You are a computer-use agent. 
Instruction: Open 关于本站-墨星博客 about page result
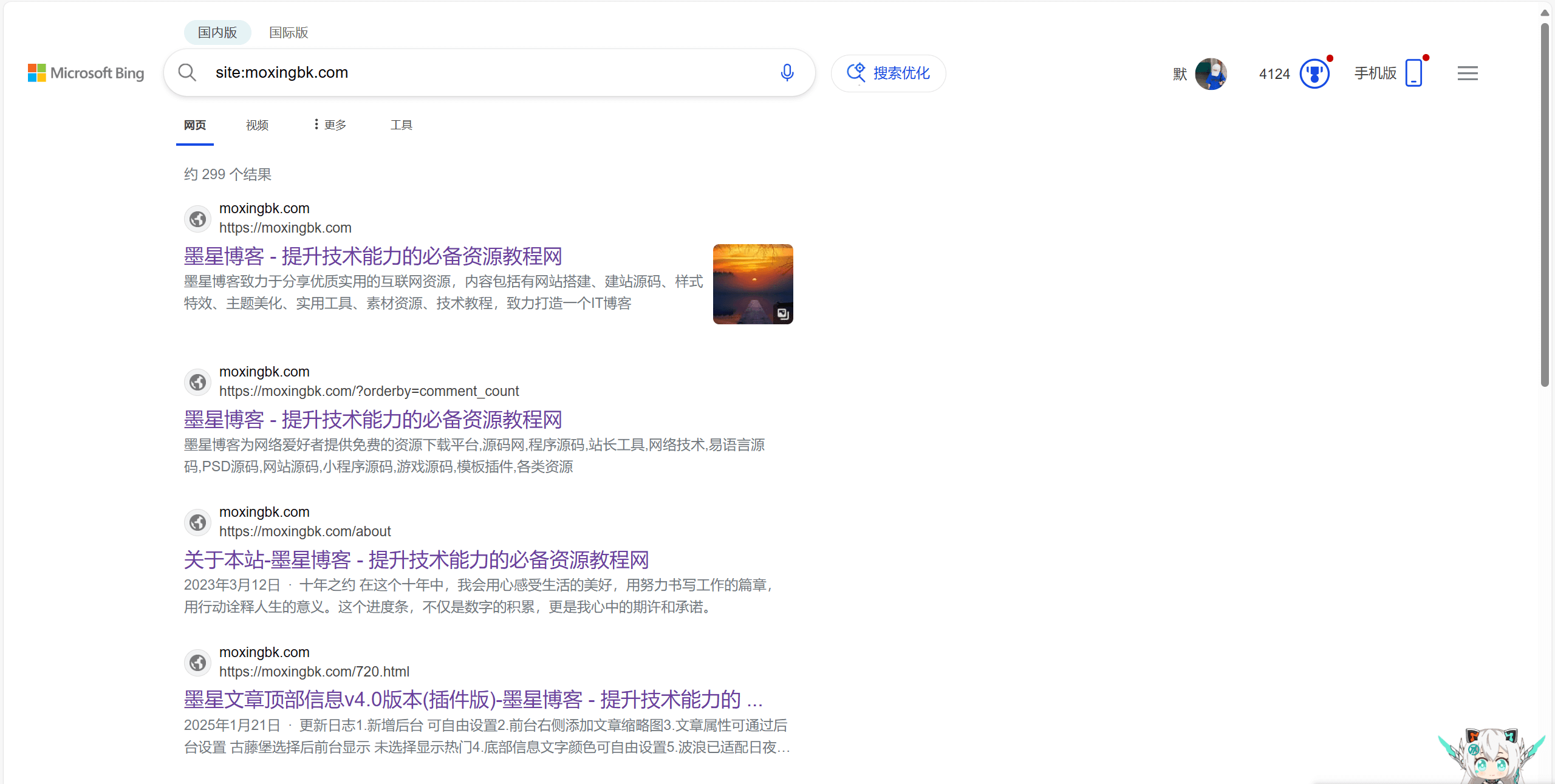417,560
